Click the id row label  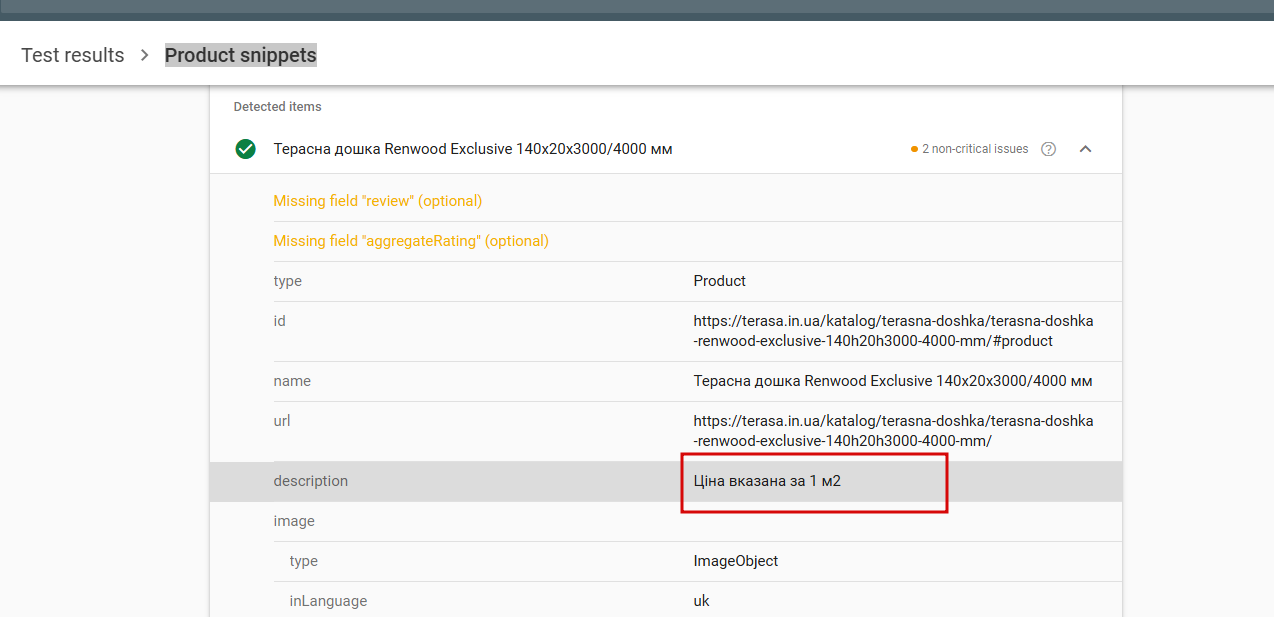pyautogui.click(x=279, y=321)
